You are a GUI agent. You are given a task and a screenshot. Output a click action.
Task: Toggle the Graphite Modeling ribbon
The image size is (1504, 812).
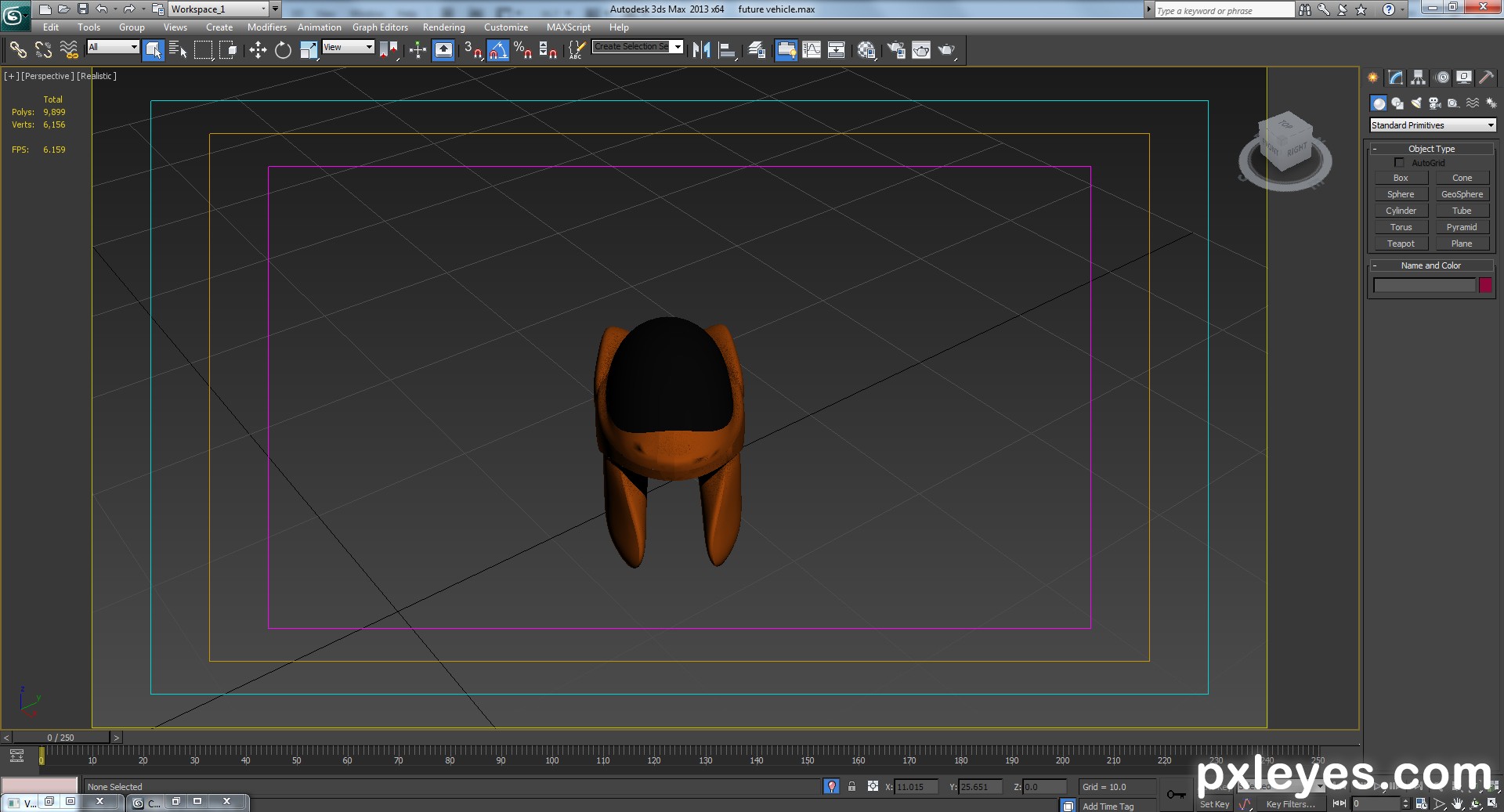click(786, 50)
